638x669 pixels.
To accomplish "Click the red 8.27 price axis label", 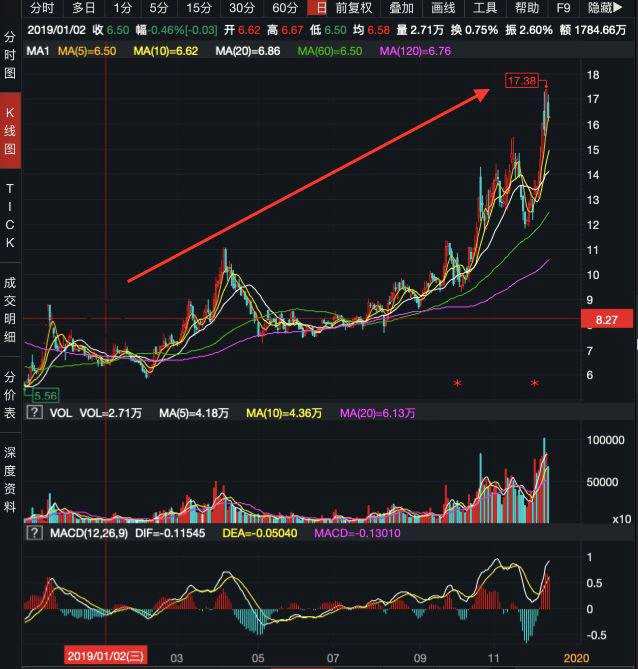I will [607, 319].
